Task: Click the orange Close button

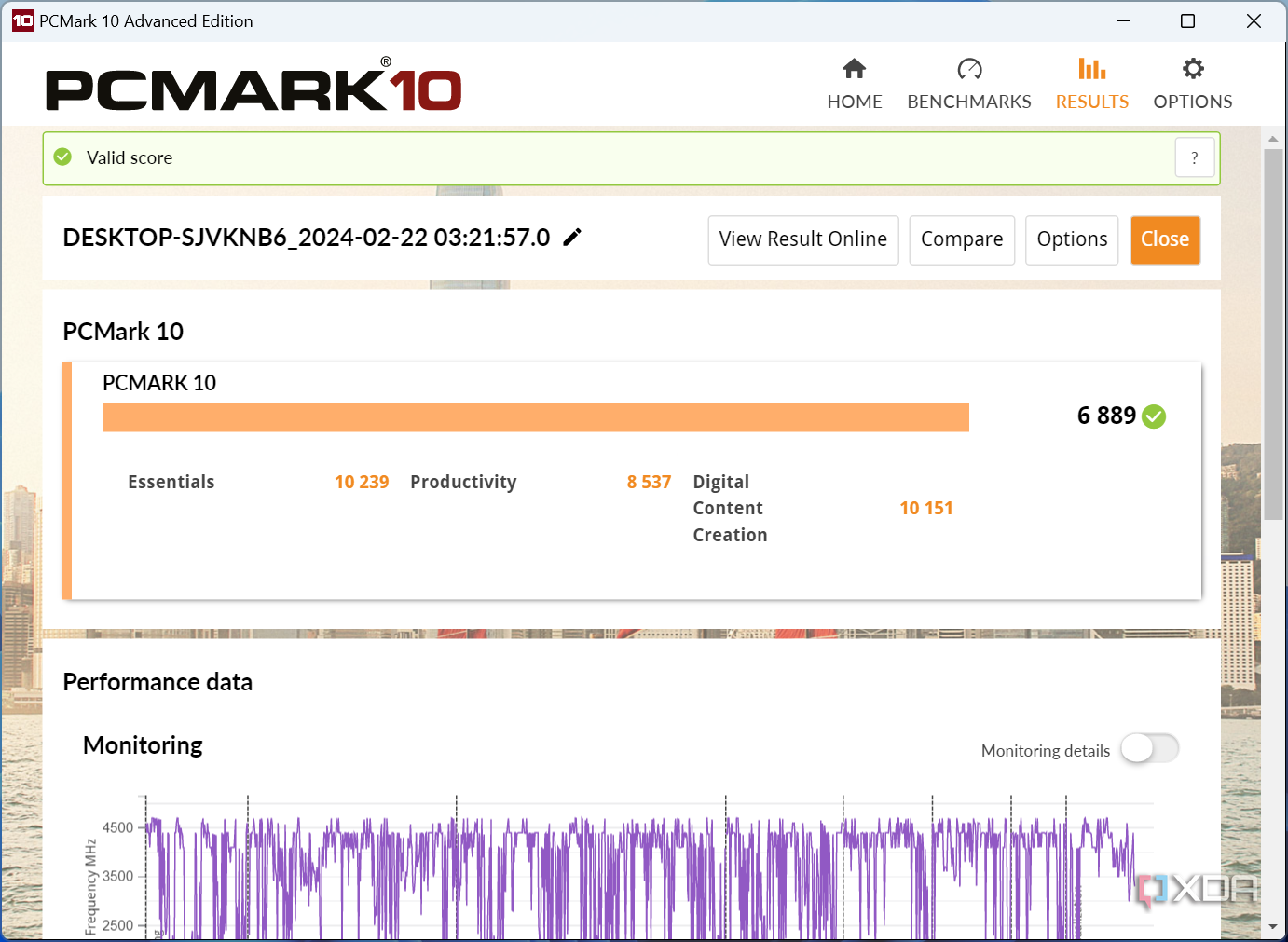Action: [x=1165, y=240]
